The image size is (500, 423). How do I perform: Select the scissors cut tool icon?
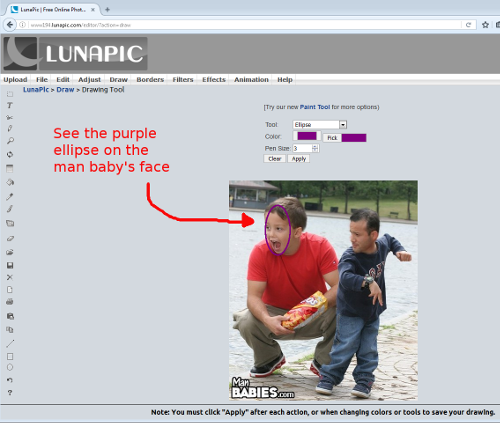click(x=10, y=117)
